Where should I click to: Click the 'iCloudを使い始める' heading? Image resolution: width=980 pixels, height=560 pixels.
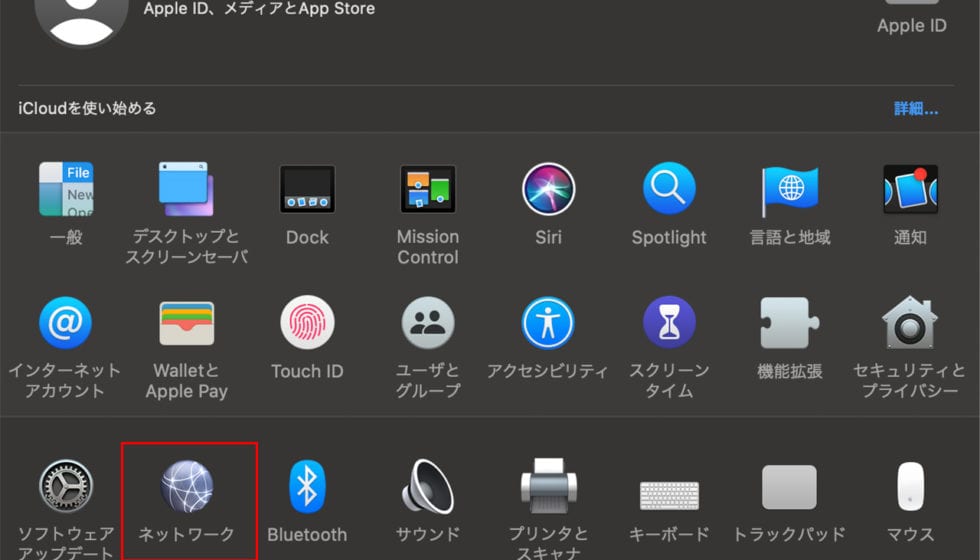point(87,108)
